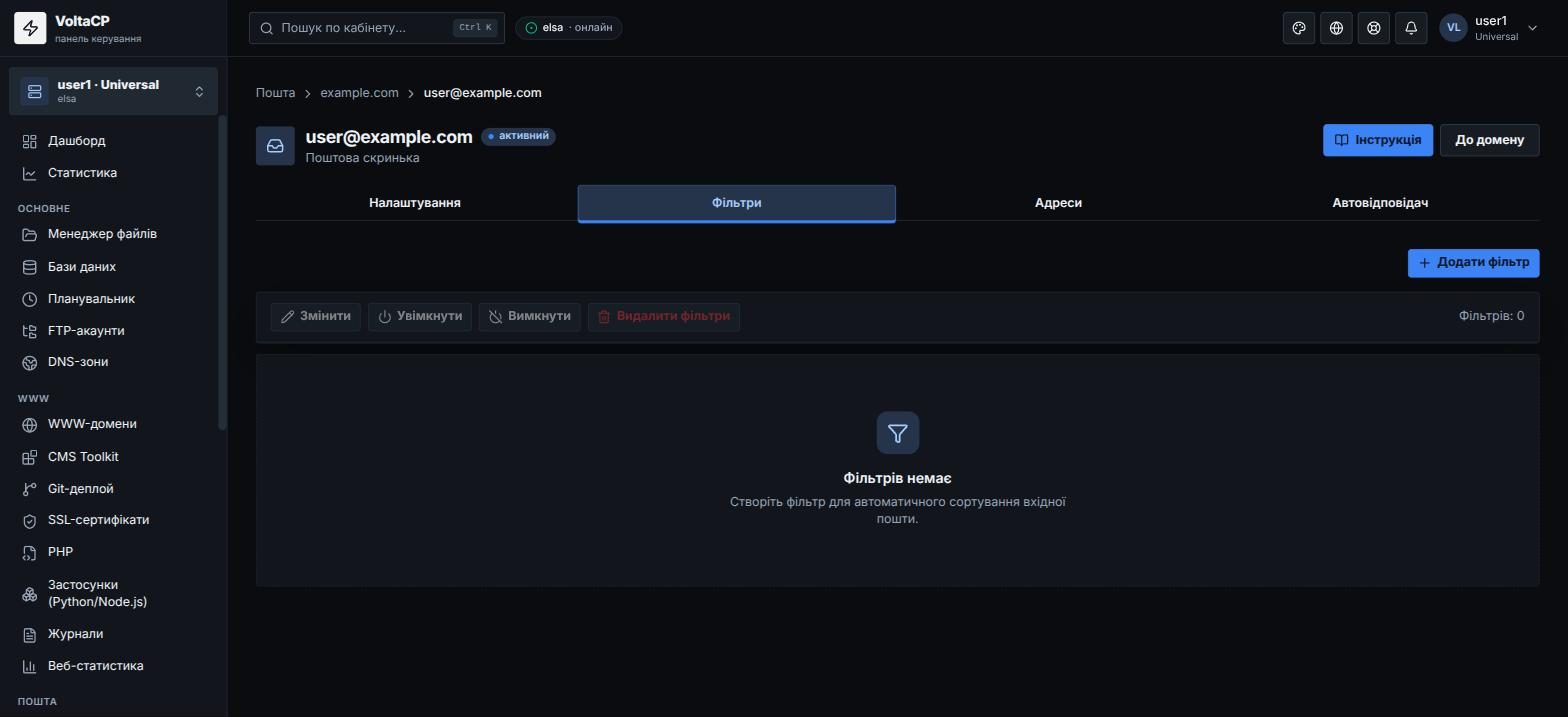Open FTP-акаунти page
Viewport: 1568px width, 717px height.
coord(113,331)
